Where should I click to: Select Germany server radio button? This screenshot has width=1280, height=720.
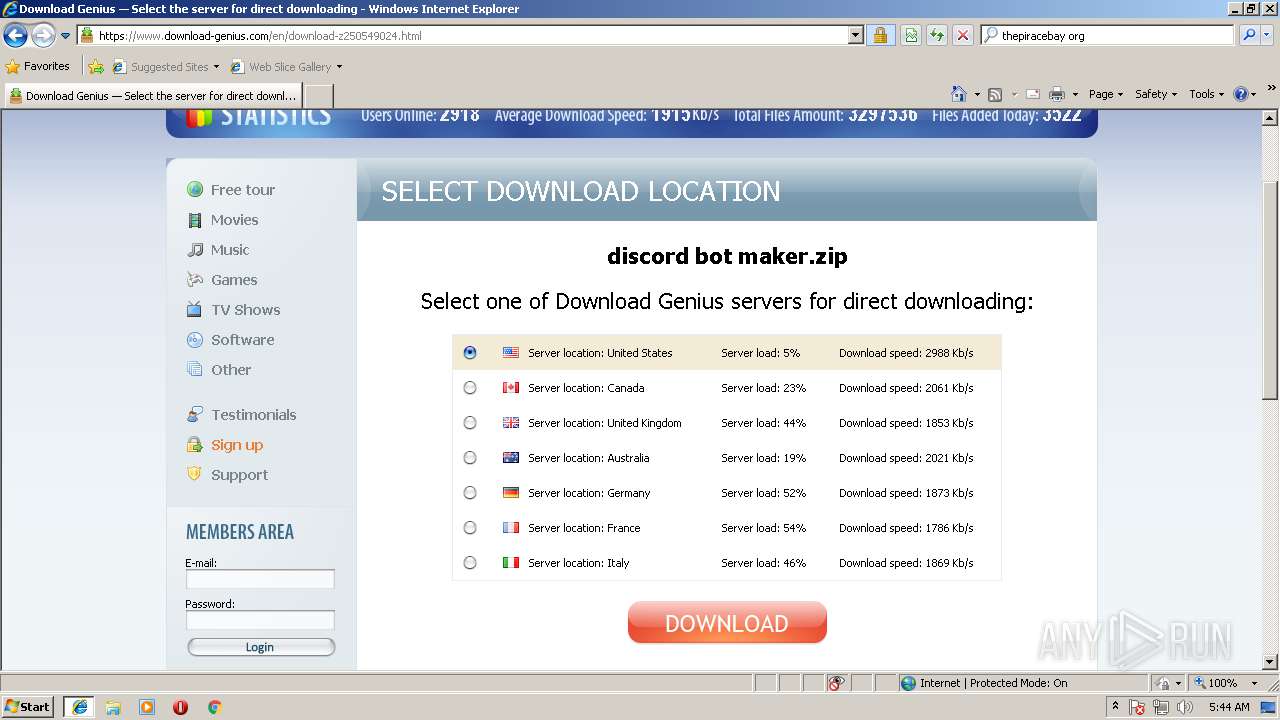pyautogui.click(x=470, y=493)
